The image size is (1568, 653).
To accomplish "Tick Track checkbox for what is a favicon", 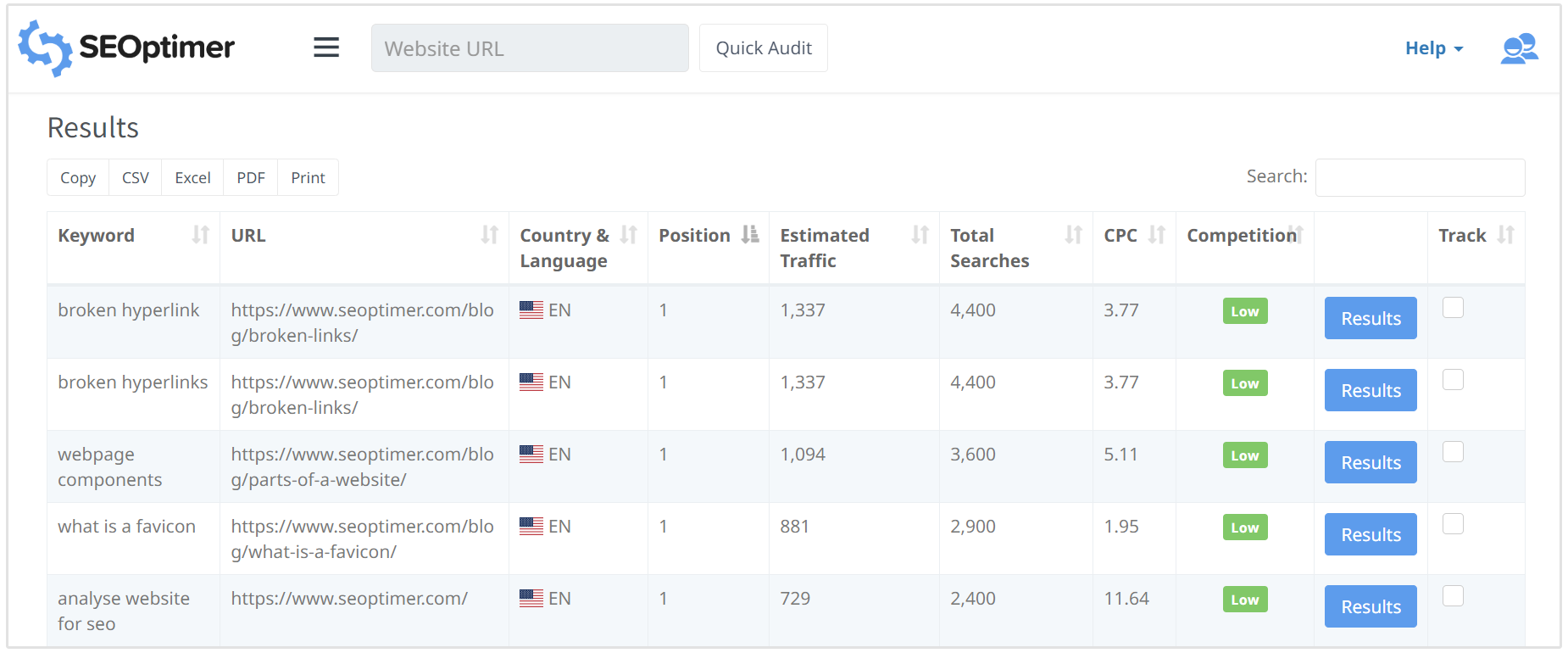I will (1453, 524).
